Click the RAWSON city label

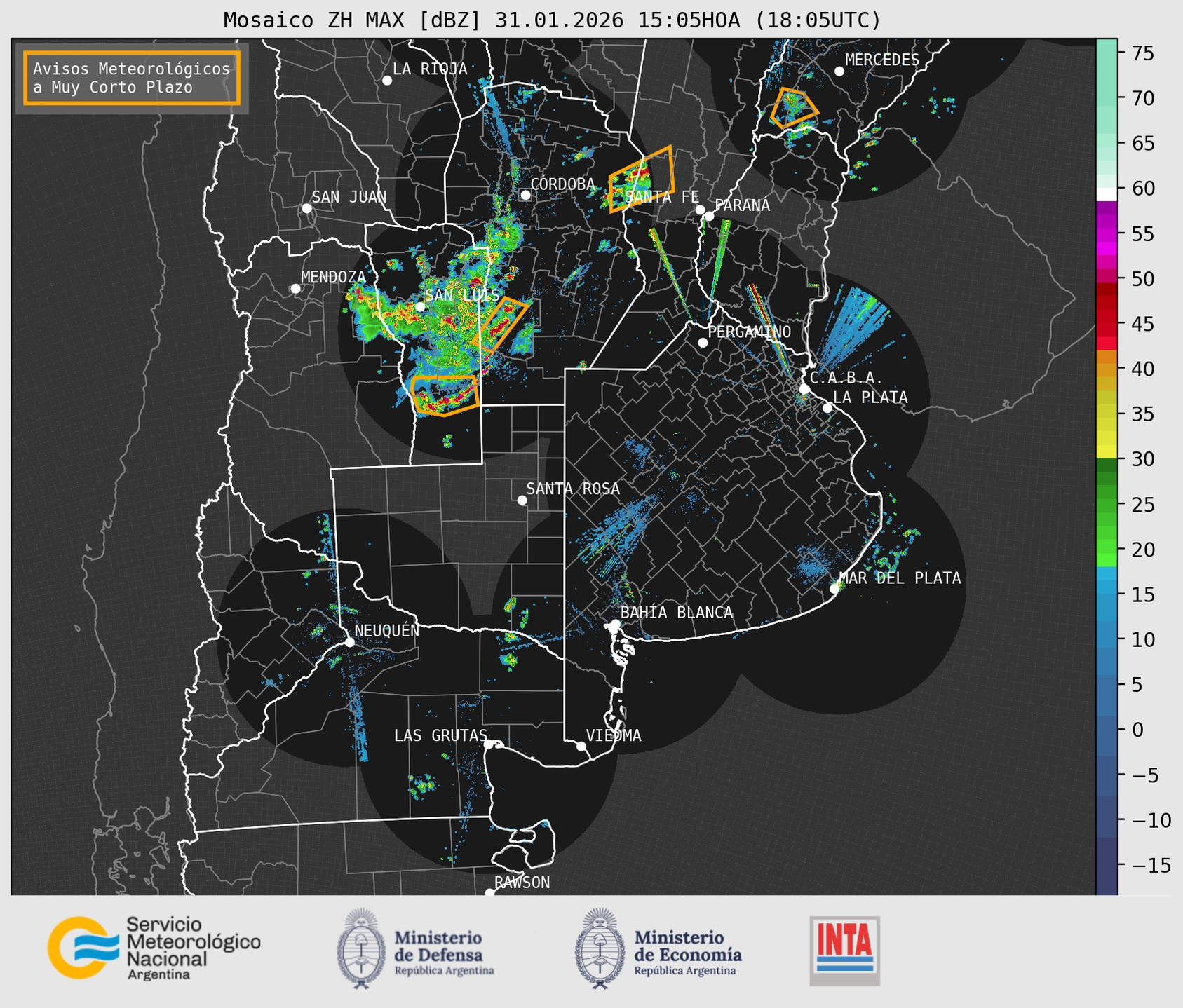coord(522,883)
